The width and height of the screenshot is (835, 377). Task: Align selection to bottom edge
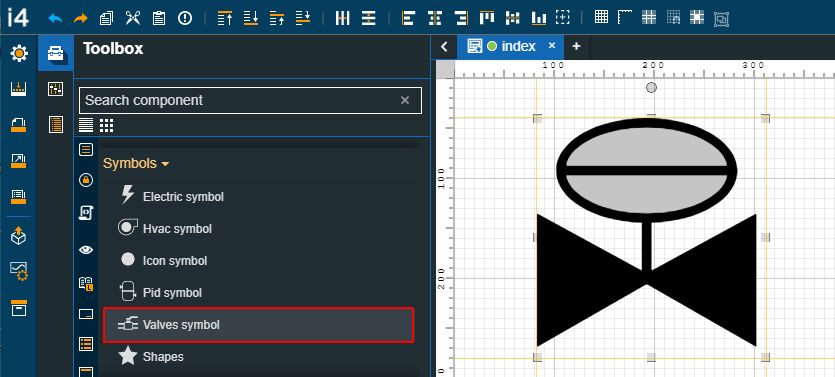coord(539,18)
